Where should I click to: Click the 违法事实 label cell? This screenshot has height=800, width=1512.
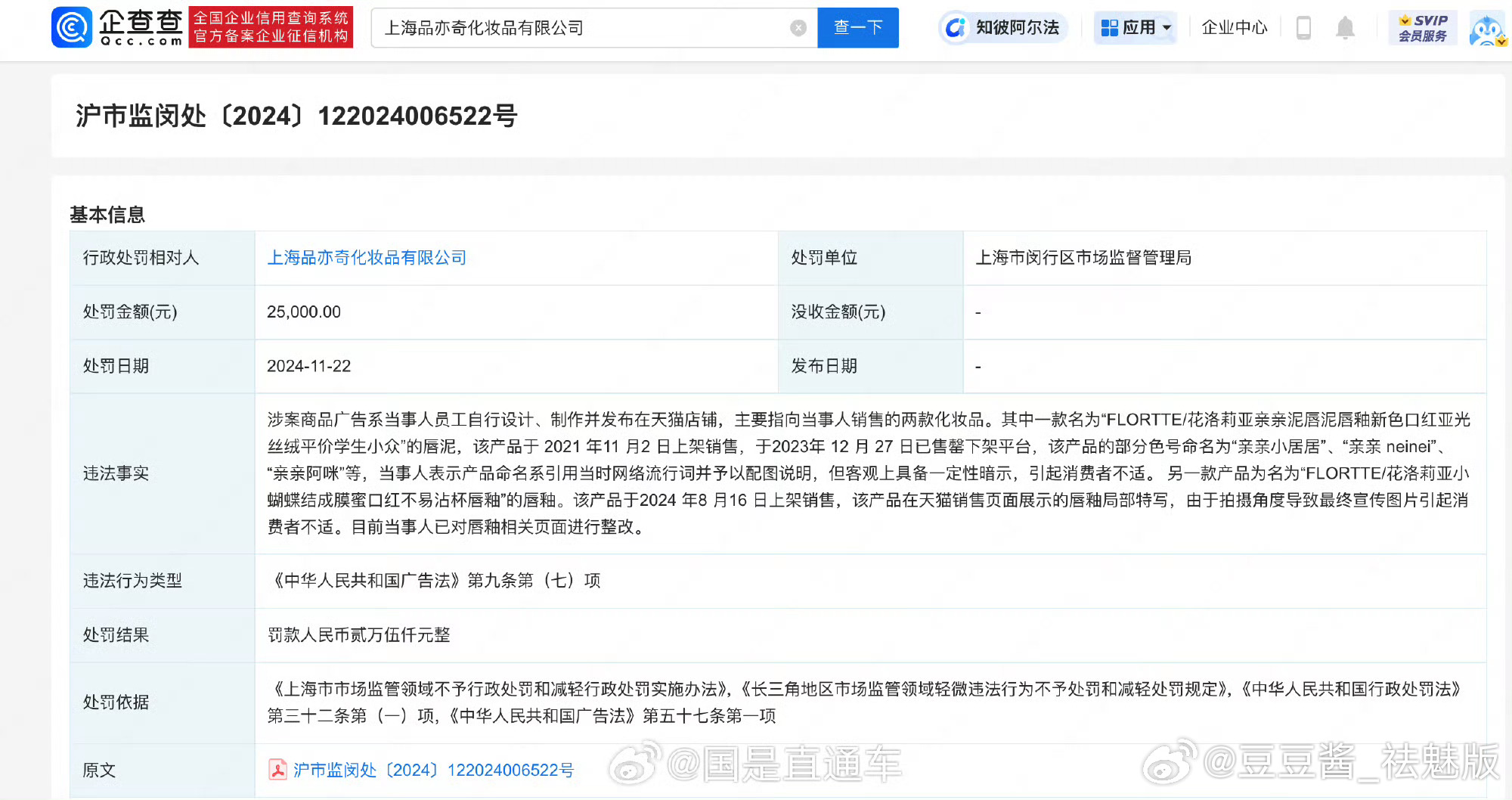click(162, 473)
